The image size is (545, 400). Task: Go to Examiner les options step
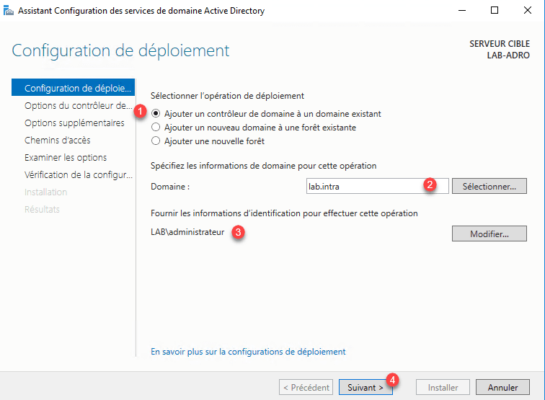coord(65,157)
